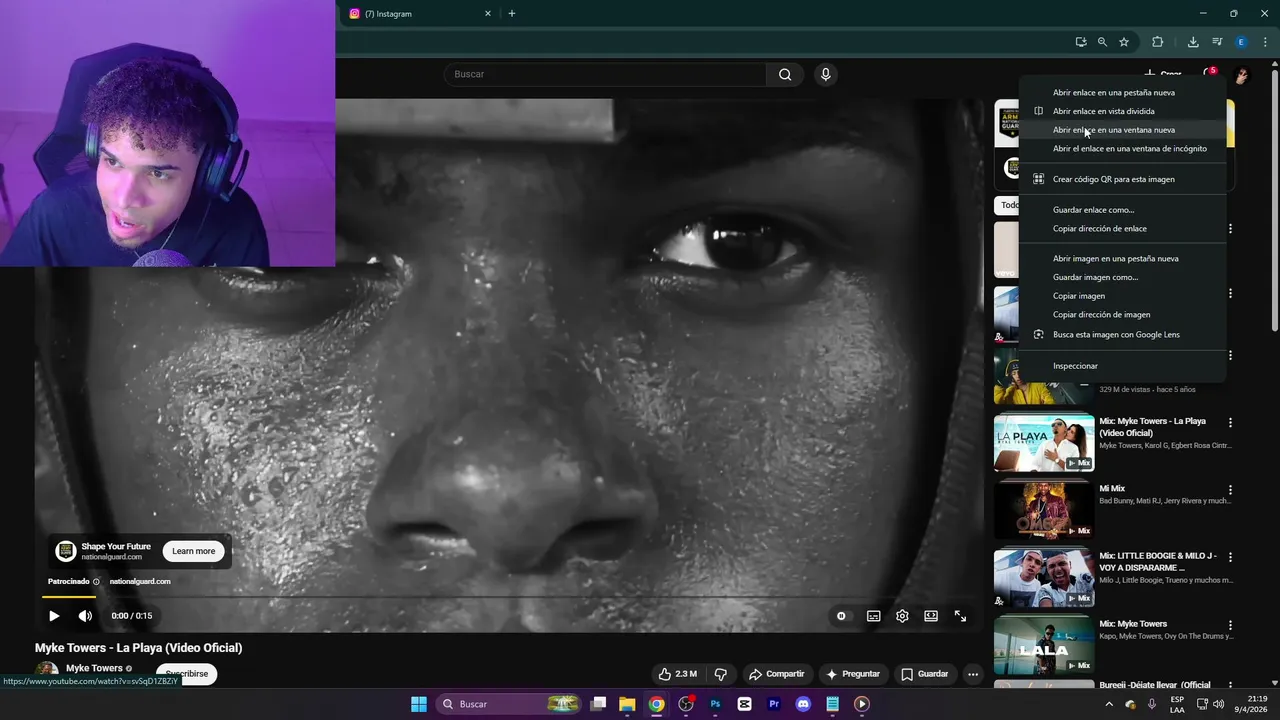Open the Mi Mix playlist thumbnail
Viewport: 1280px width, 720px height.
[x=1044, y=509]
